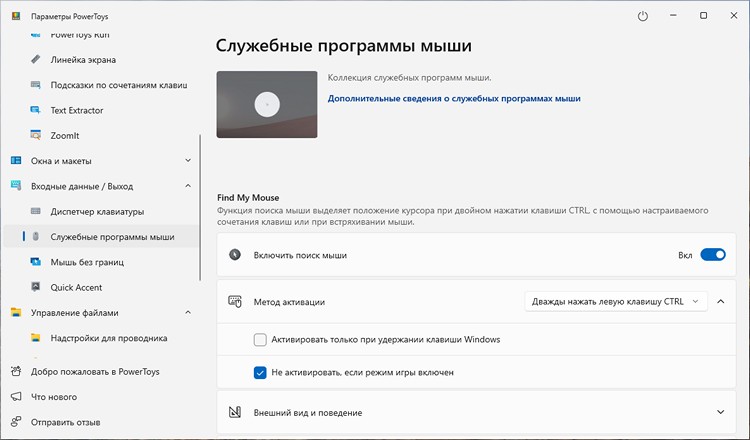The image size is (750, 440).
Task: Click the PowerToys app logo in title bar
Action: (16, 16)
